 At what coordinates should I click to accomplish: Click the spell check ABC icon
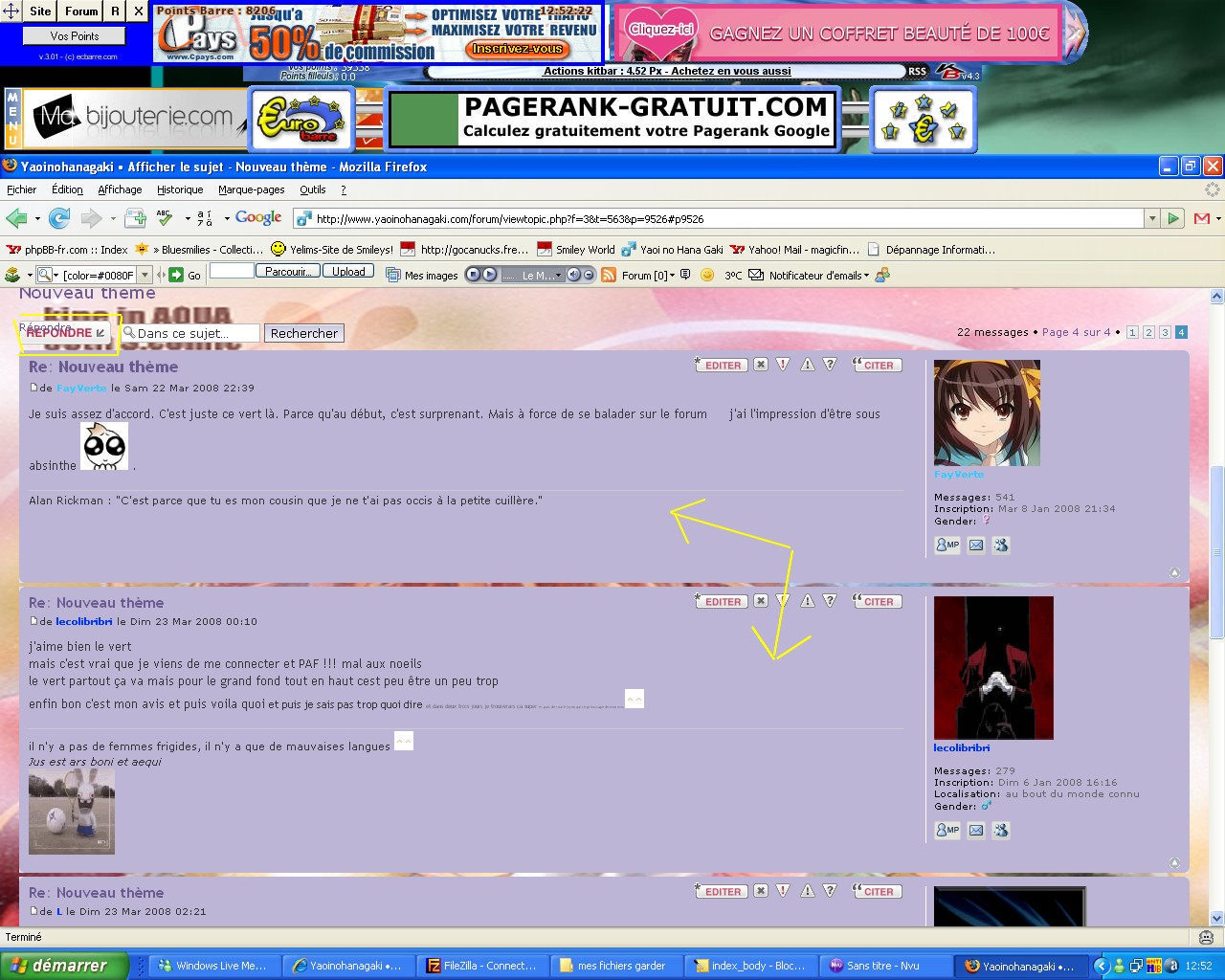coord(165,218)
